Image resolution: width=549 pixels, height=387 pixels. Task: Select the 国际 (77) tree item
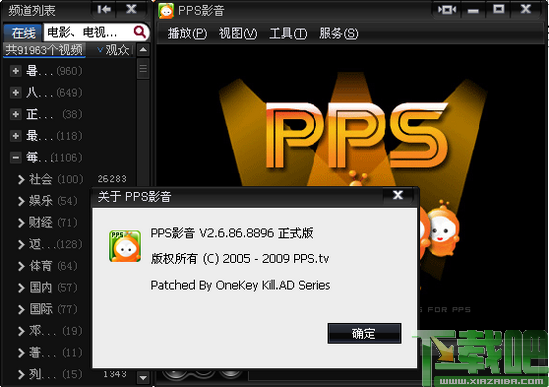53,309
